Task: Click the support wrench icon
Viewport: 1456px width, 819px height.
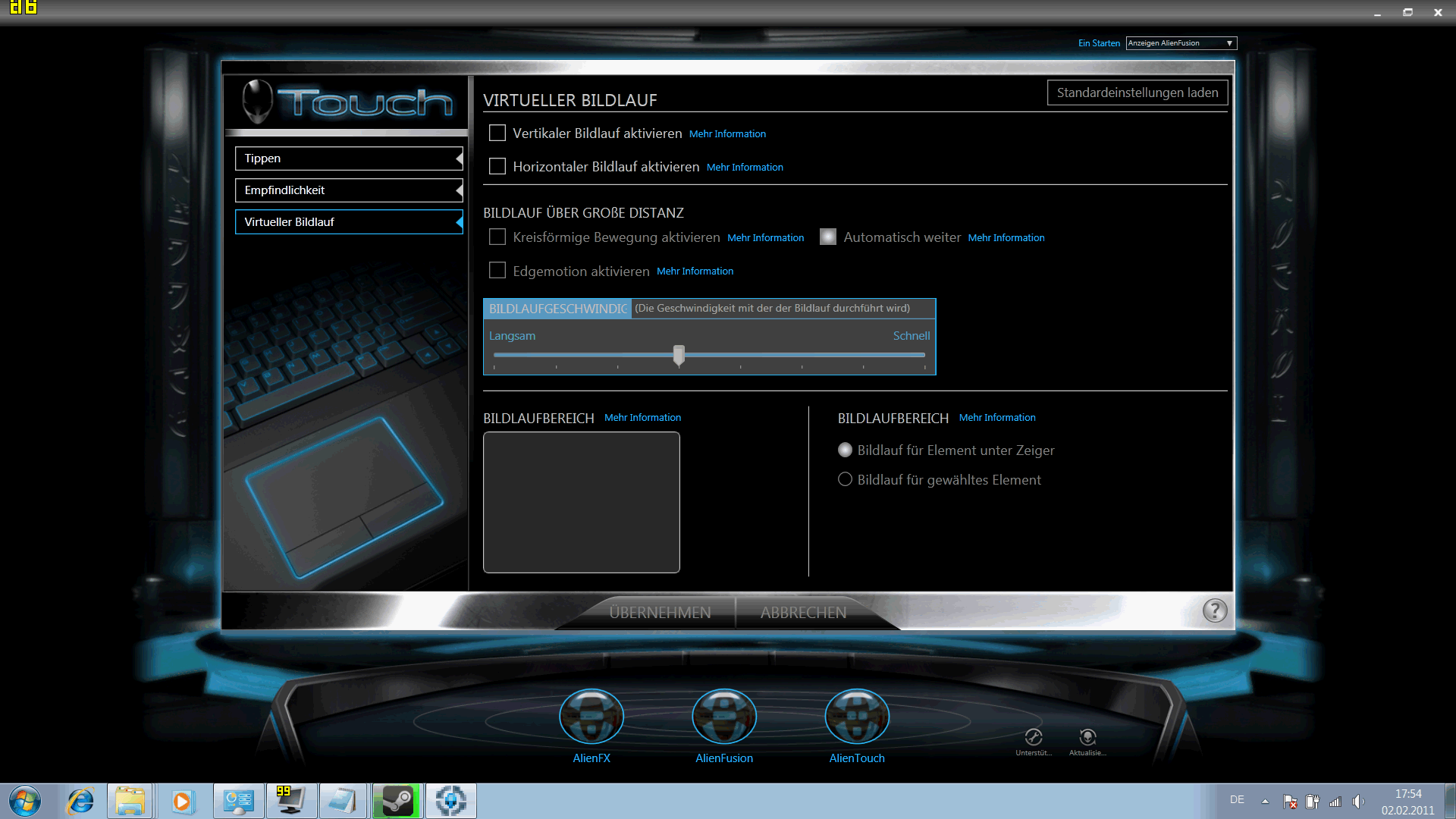Action: tap(1033, 737)
